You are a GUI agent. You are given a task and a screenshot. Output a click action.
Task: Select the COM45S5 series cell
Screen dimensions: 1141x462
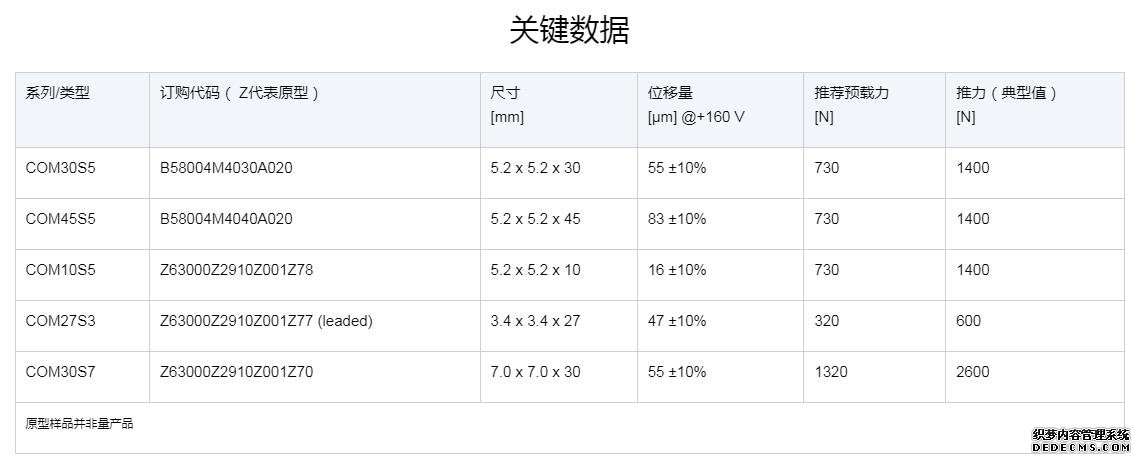coord(60,219)
